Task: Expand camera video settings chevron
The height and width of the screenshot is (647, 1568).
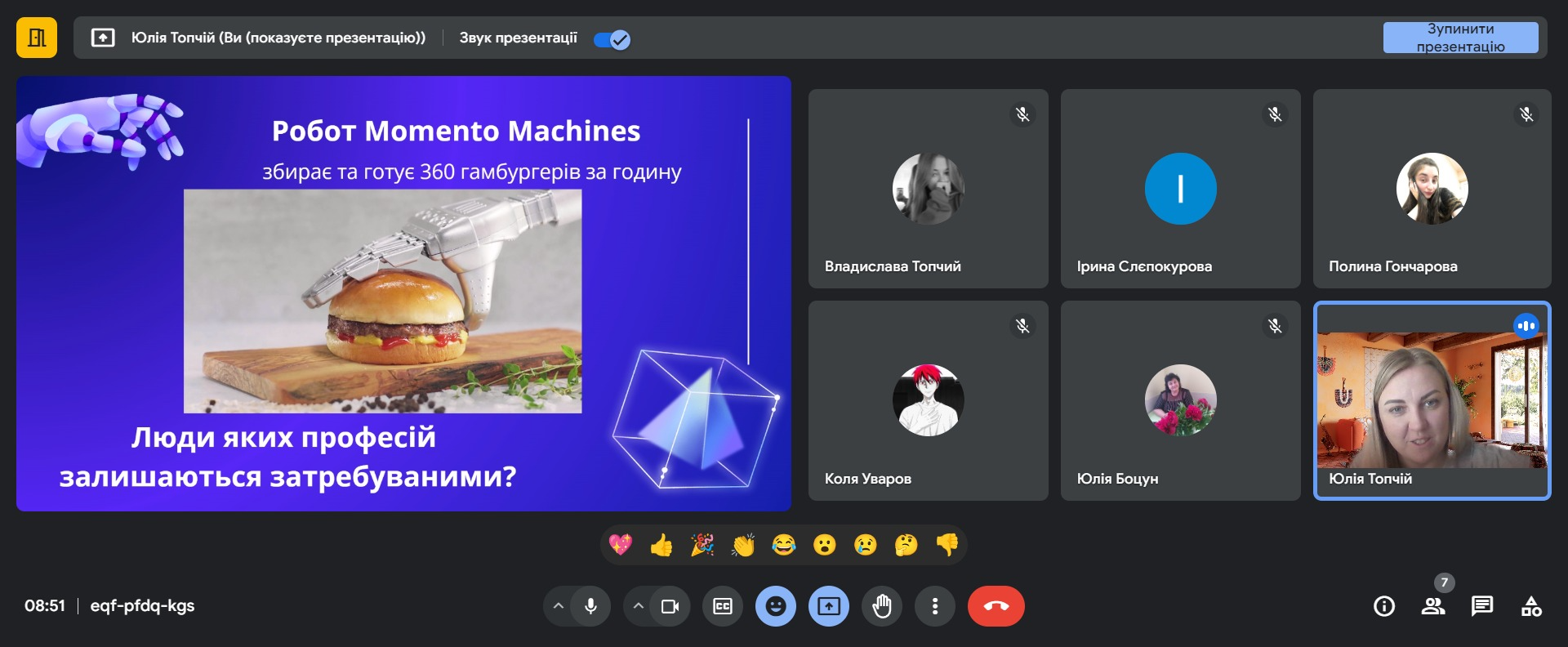Action: (x=639, y=606)
